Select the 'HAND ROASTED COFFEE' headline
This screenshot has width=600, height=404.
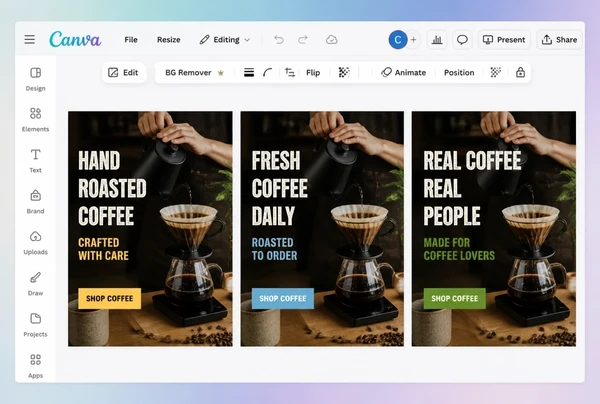[x=112, y=188]
